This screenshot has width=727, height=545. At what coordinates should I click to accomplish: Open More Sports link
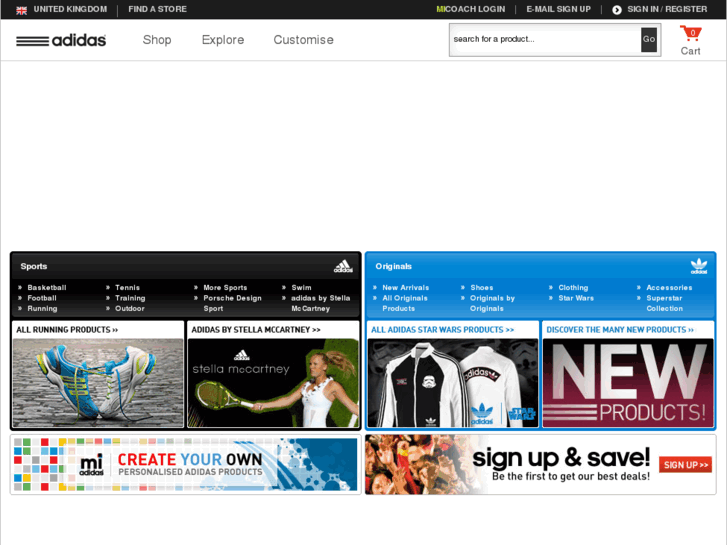[x=225, y=288]
